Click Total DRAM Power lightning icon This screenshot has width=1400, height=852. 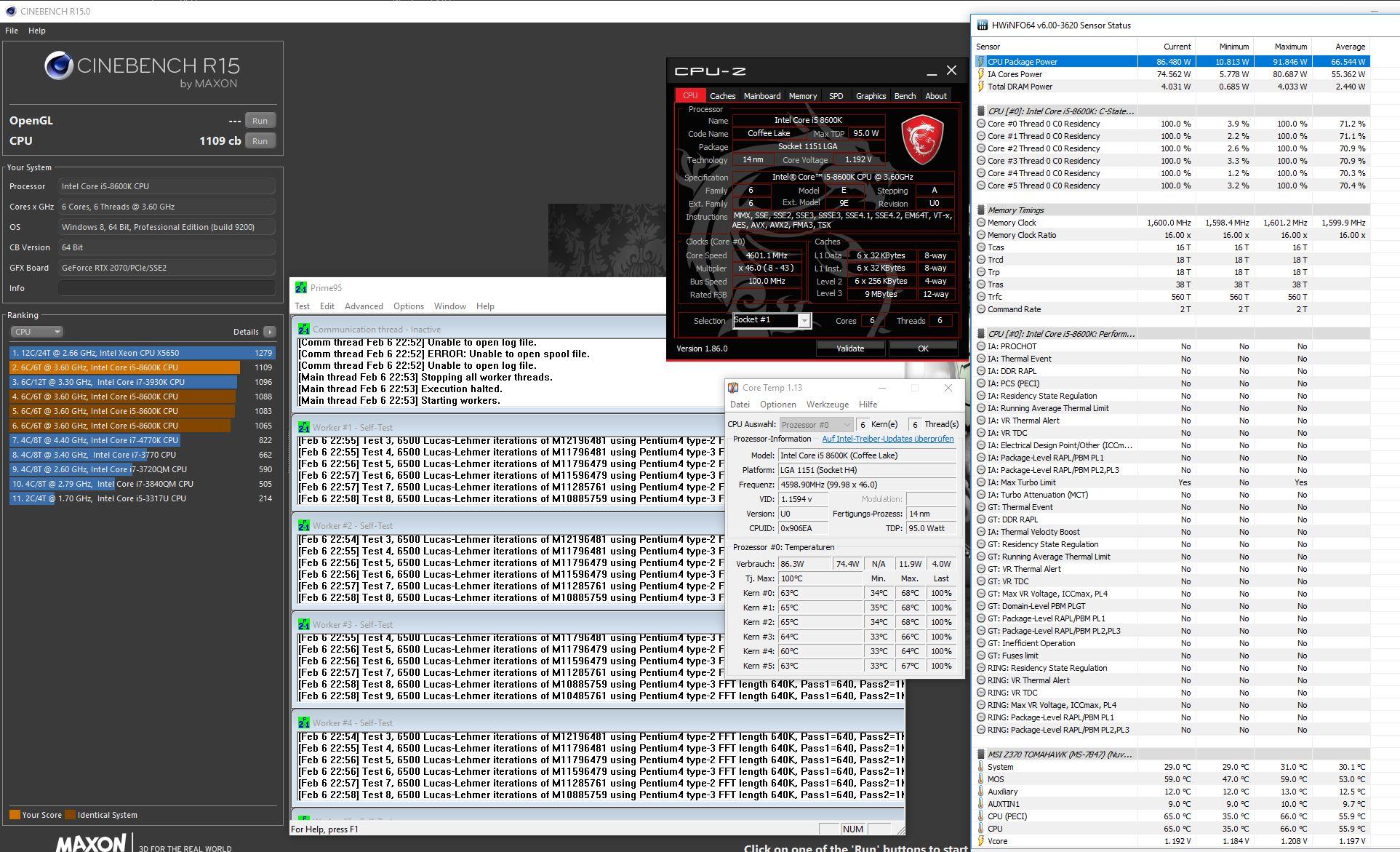[x=981, y=87]
